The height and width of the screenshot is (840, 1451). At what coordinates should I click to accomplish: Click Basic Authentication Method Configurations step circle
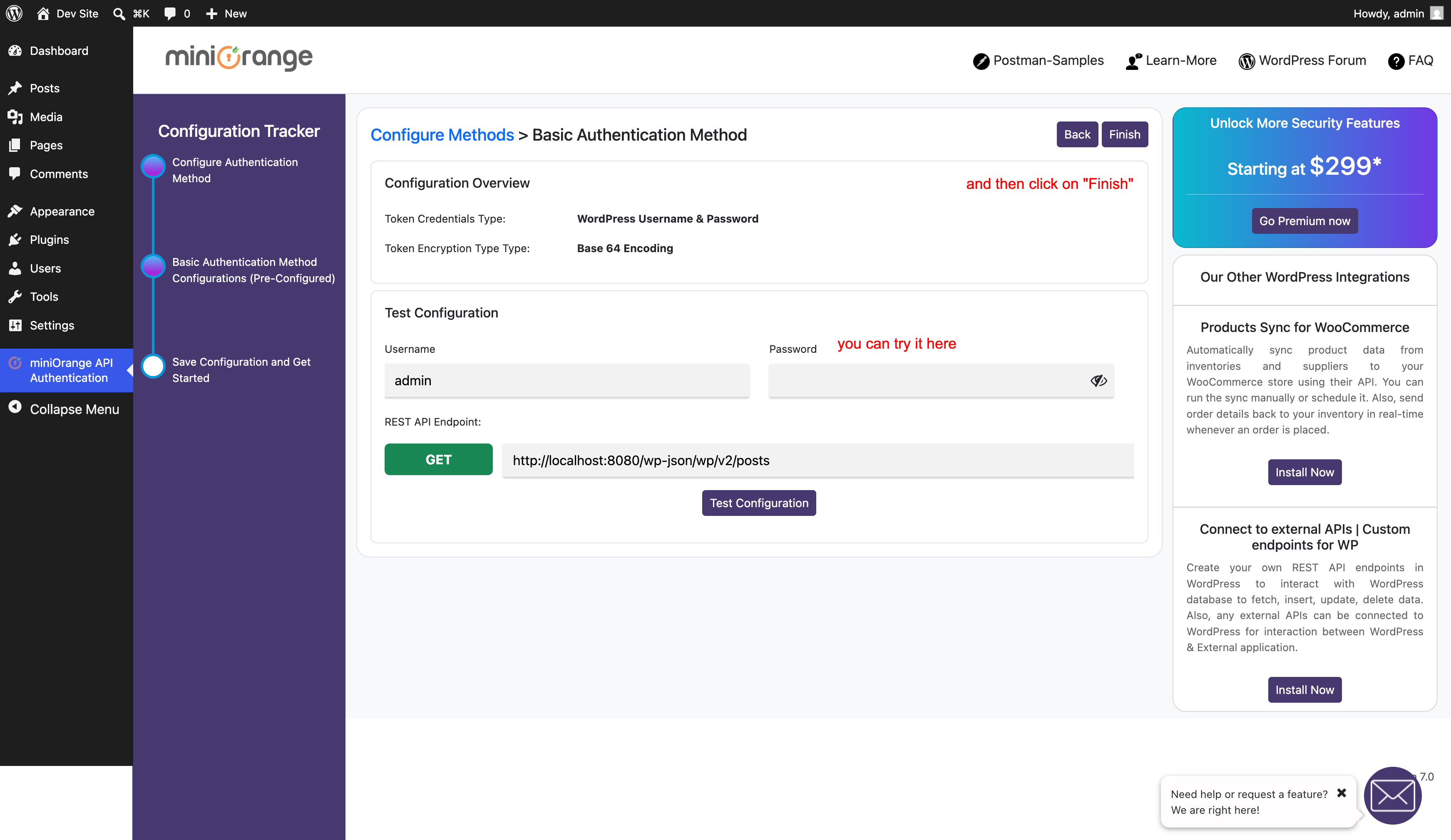153,266
